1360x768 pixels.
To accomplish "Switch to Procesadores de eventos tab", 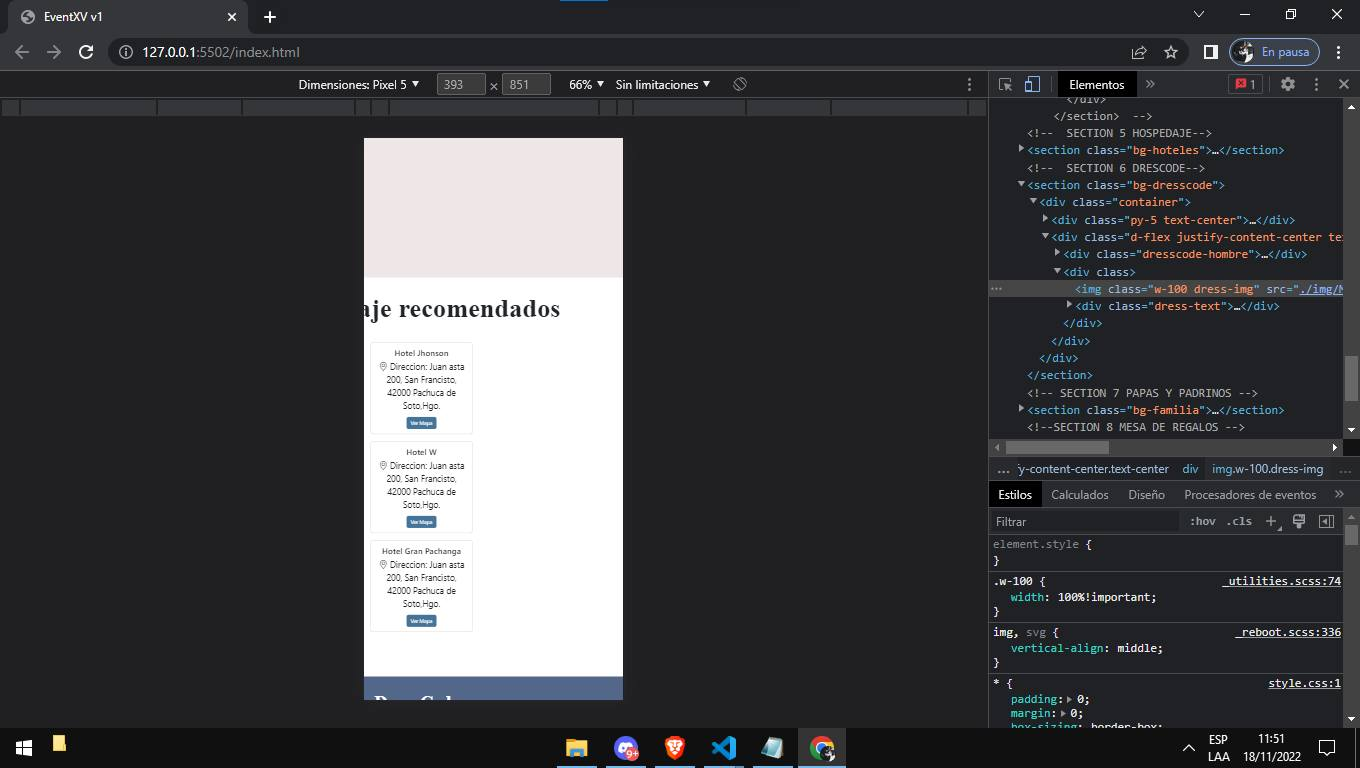I will 1250,495.
